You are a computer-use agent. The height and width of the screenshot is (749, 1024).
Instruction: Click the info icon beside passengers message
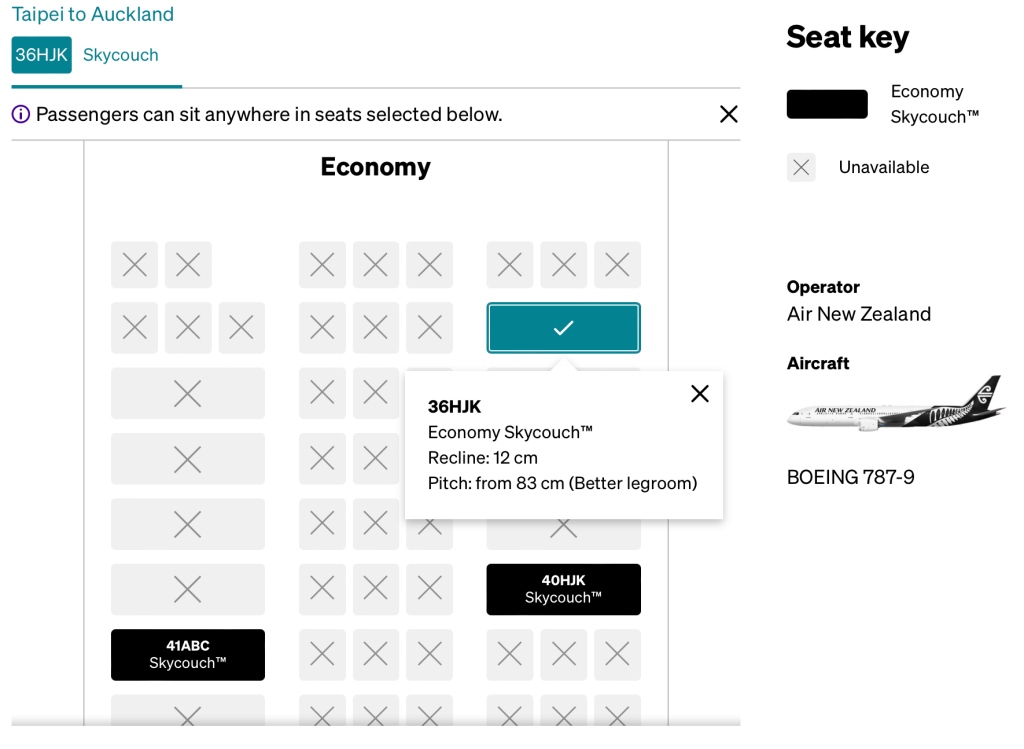21,114
